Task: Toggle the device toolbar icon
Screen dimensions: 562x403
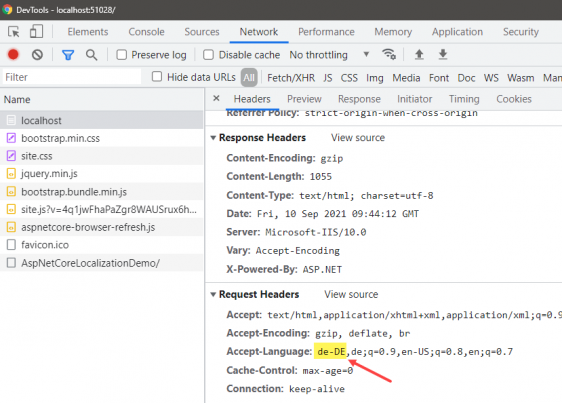Action: tap(36, 32)
